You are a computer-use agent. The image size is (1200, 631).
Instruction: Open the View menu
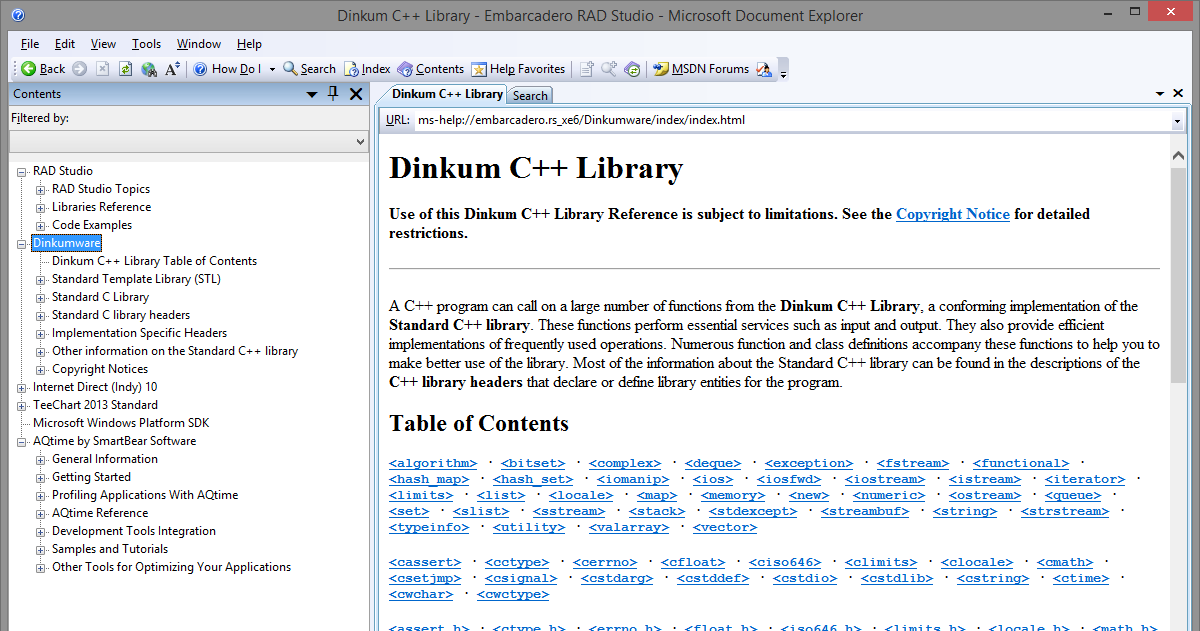[x=103, y=44]
